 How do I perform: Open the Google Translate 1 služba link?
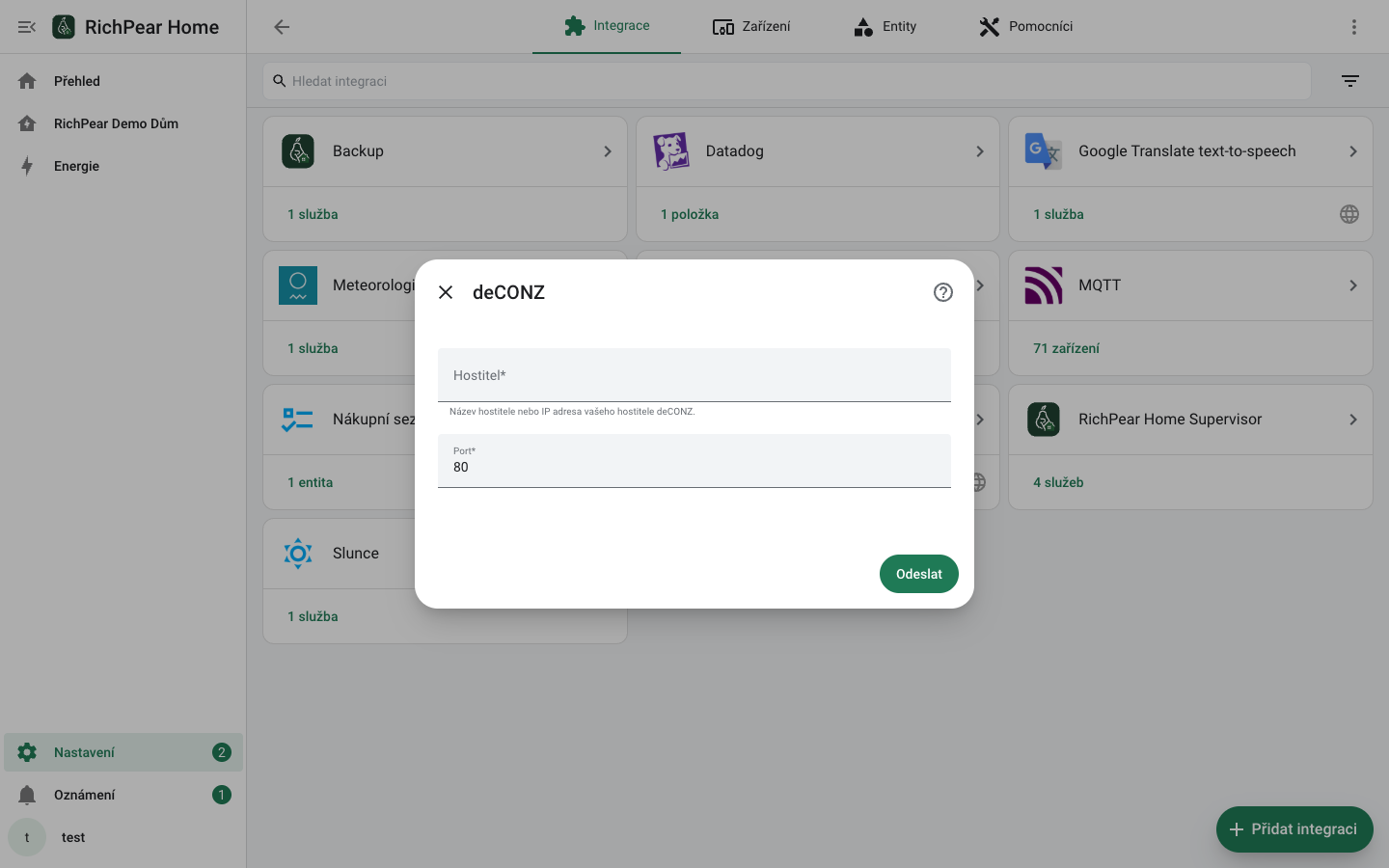point(1058,214)
